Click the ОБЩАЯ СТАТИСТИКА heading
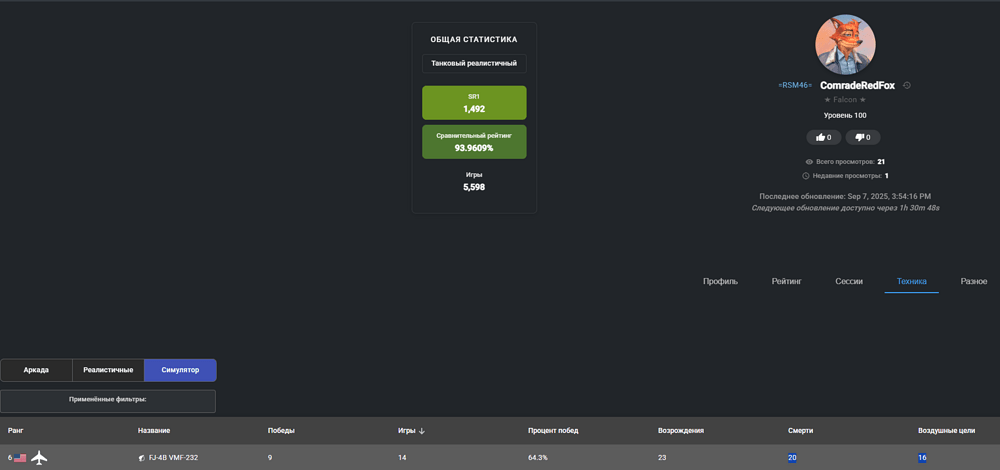1000x470 pixels. pyautogui.click(x=474, y=40)
